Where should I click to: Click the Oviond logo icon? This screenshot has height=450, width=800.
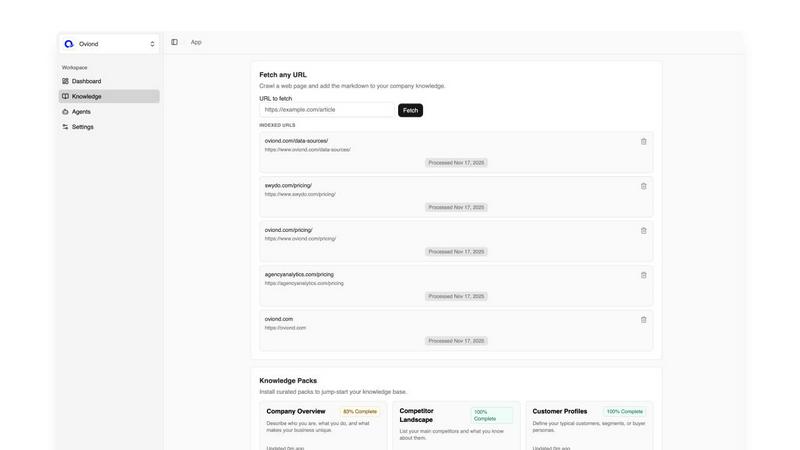pyautogui.click(x=69, y=44)
